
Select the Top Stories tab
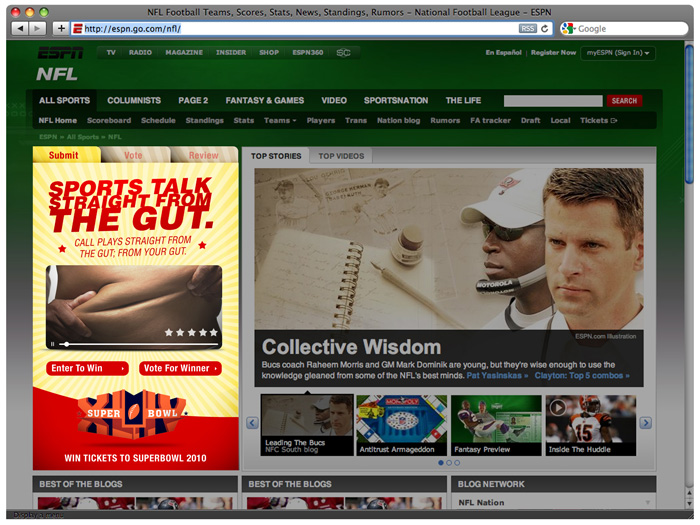[276, 156]
